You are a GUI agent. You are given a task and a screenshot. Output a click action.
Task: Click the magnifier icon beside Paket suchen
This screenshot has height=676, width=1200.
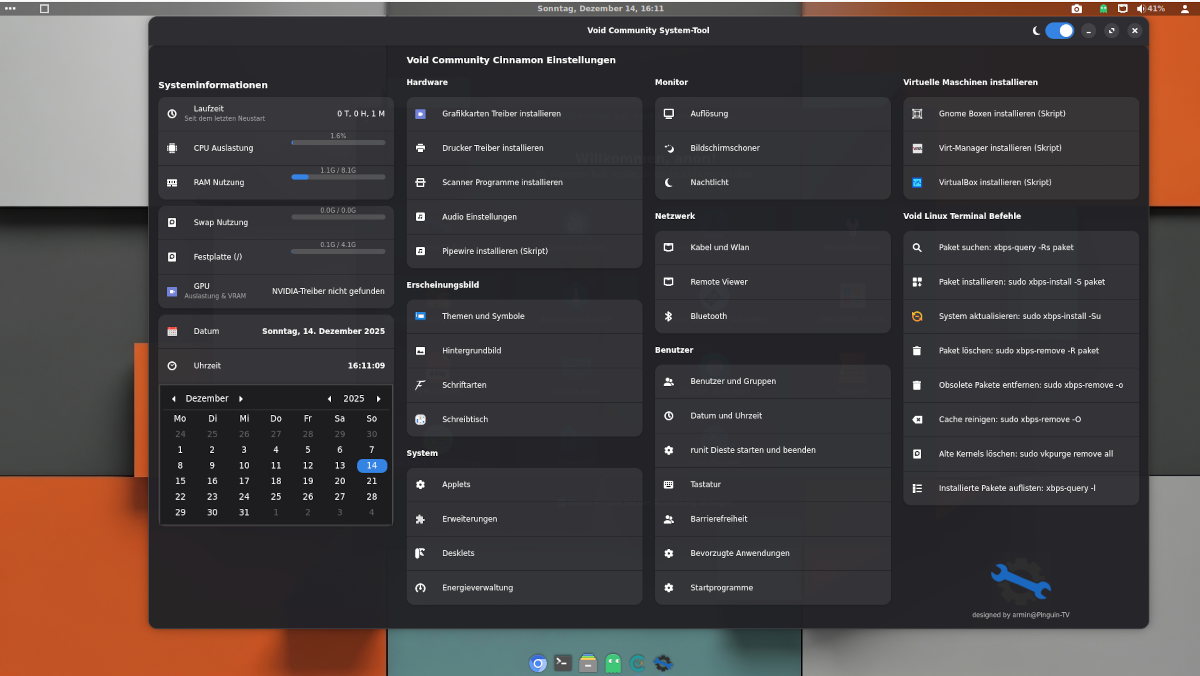917,247
